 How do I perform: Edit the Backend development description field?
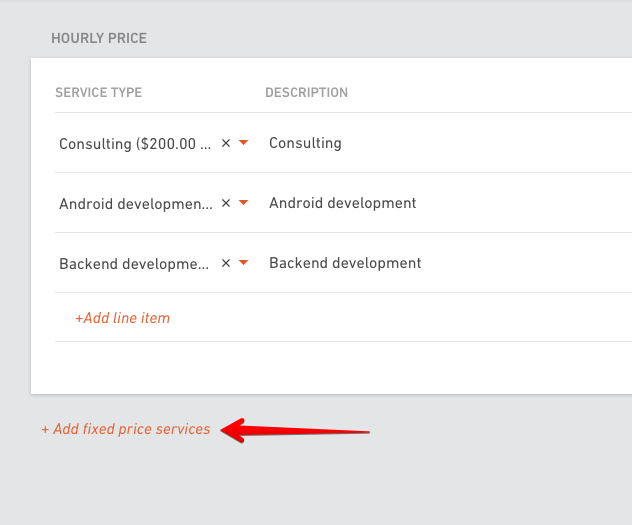(x=447, y=263)
